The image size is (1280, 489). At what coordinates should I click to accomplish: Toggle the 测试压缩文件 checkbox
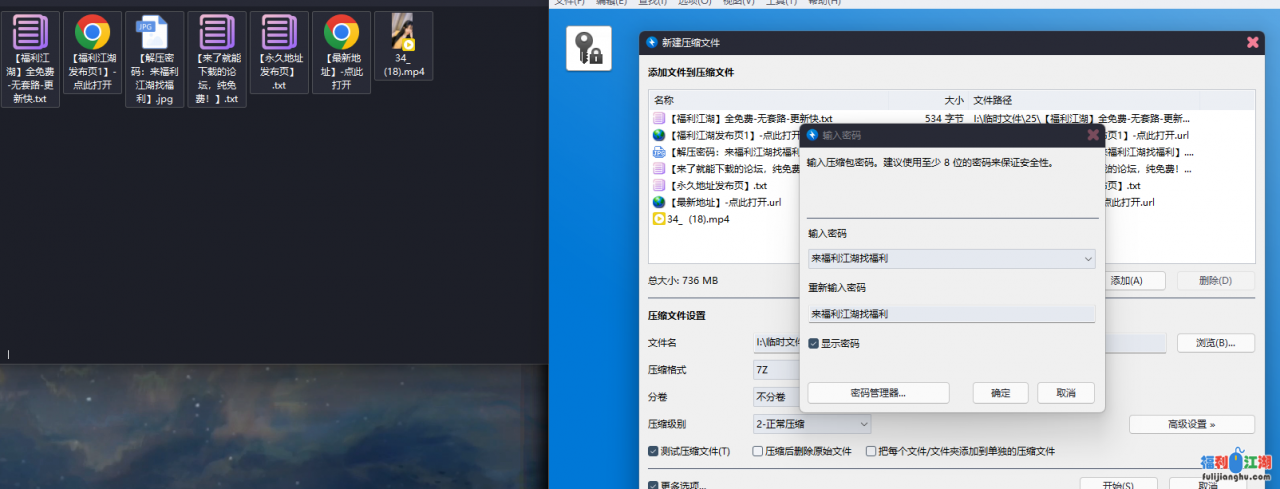coord(654,451)
